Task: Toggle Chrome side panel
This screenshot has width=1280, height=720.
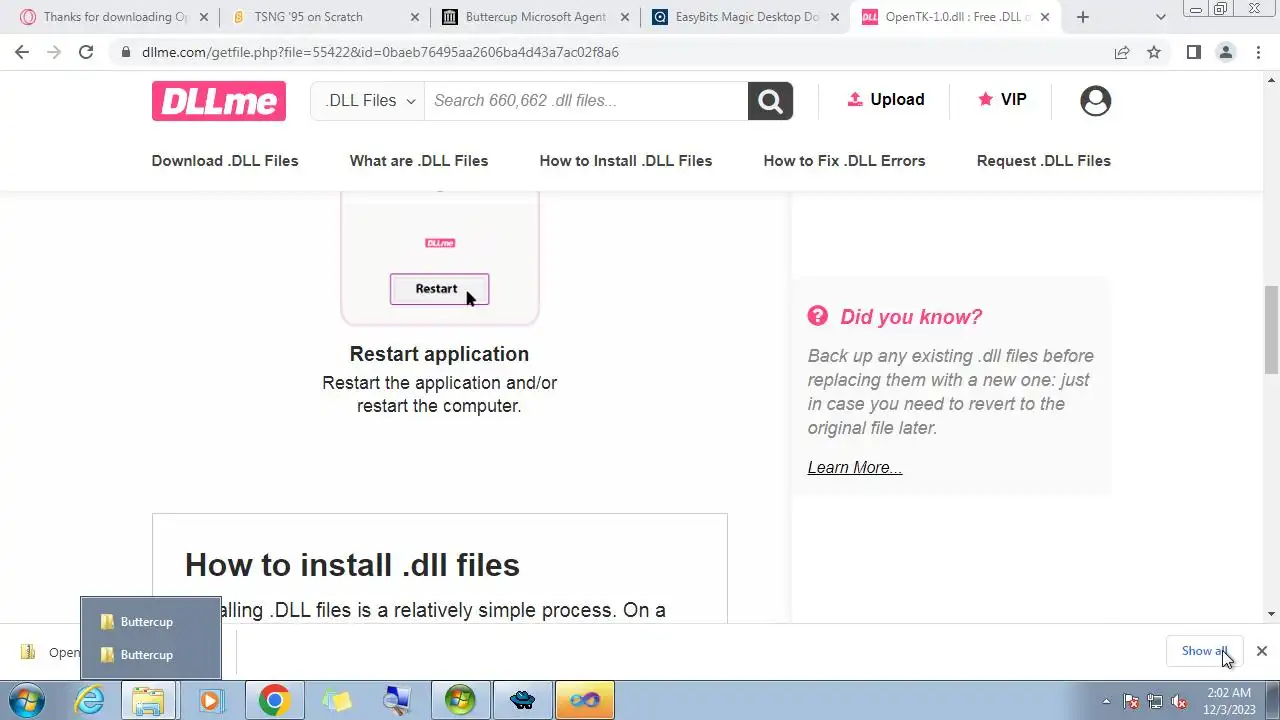Action: point(1193,52)
